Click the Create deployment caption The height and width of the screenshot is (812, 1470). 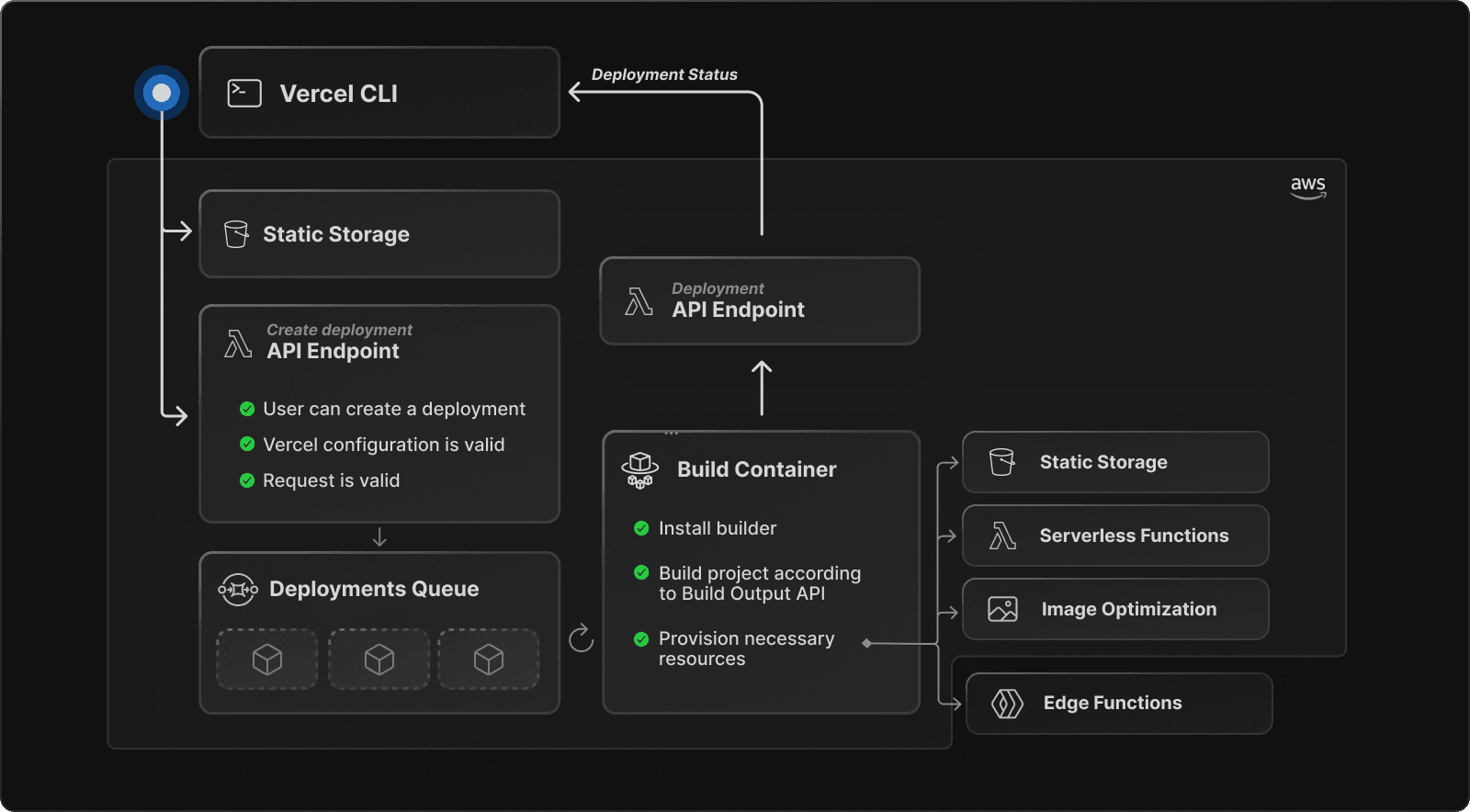340,330
